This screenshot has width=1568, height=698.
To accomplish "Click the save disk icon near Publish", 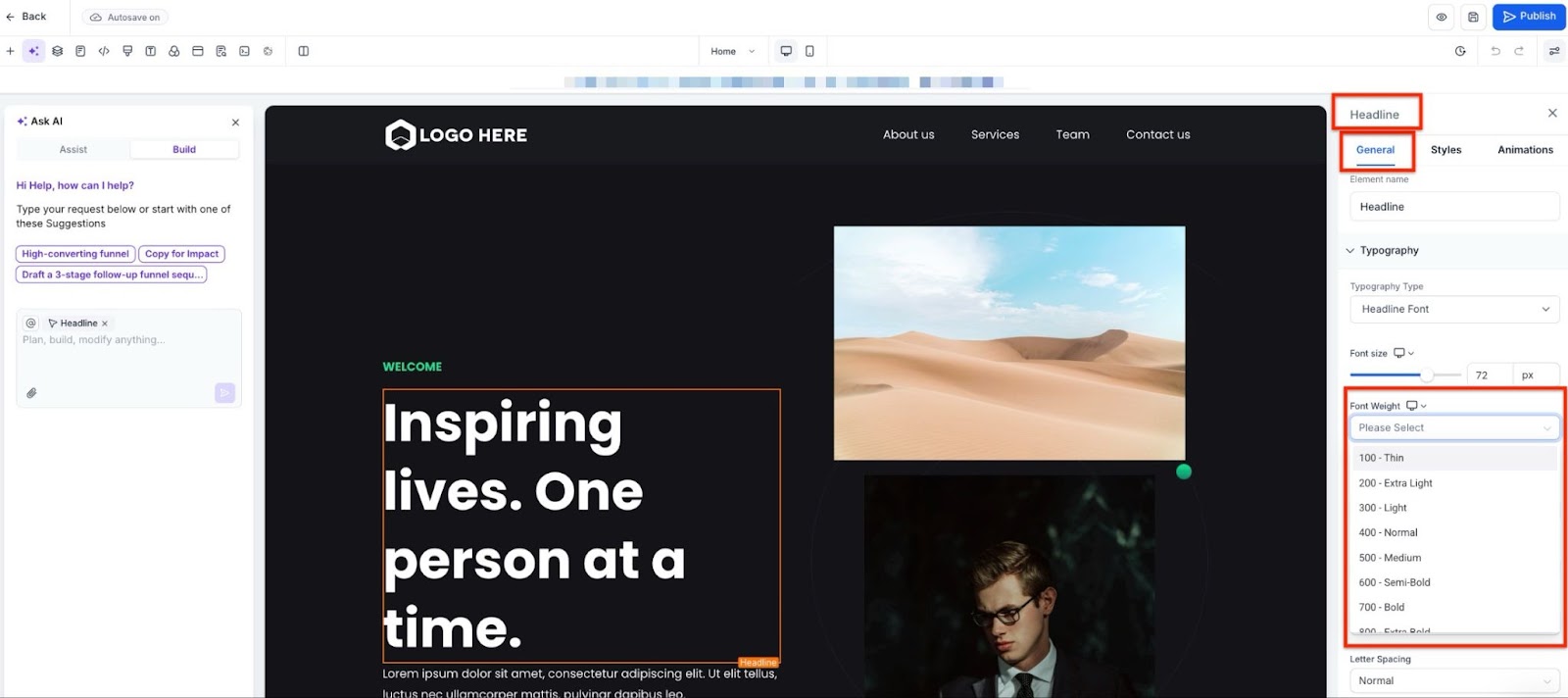I will point(1473,17).
